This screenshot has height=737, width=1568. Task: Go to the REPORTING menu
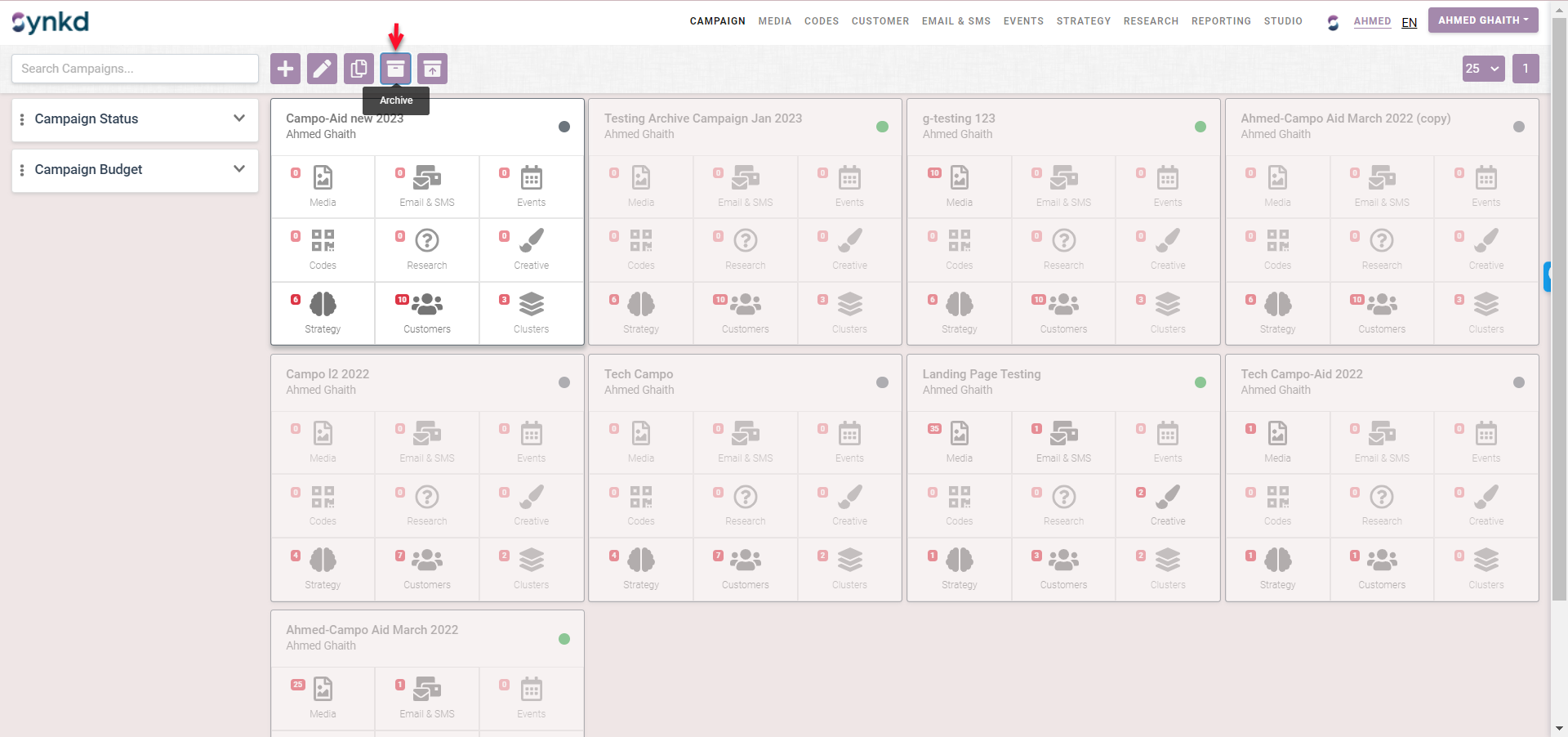pos(1220,21)
